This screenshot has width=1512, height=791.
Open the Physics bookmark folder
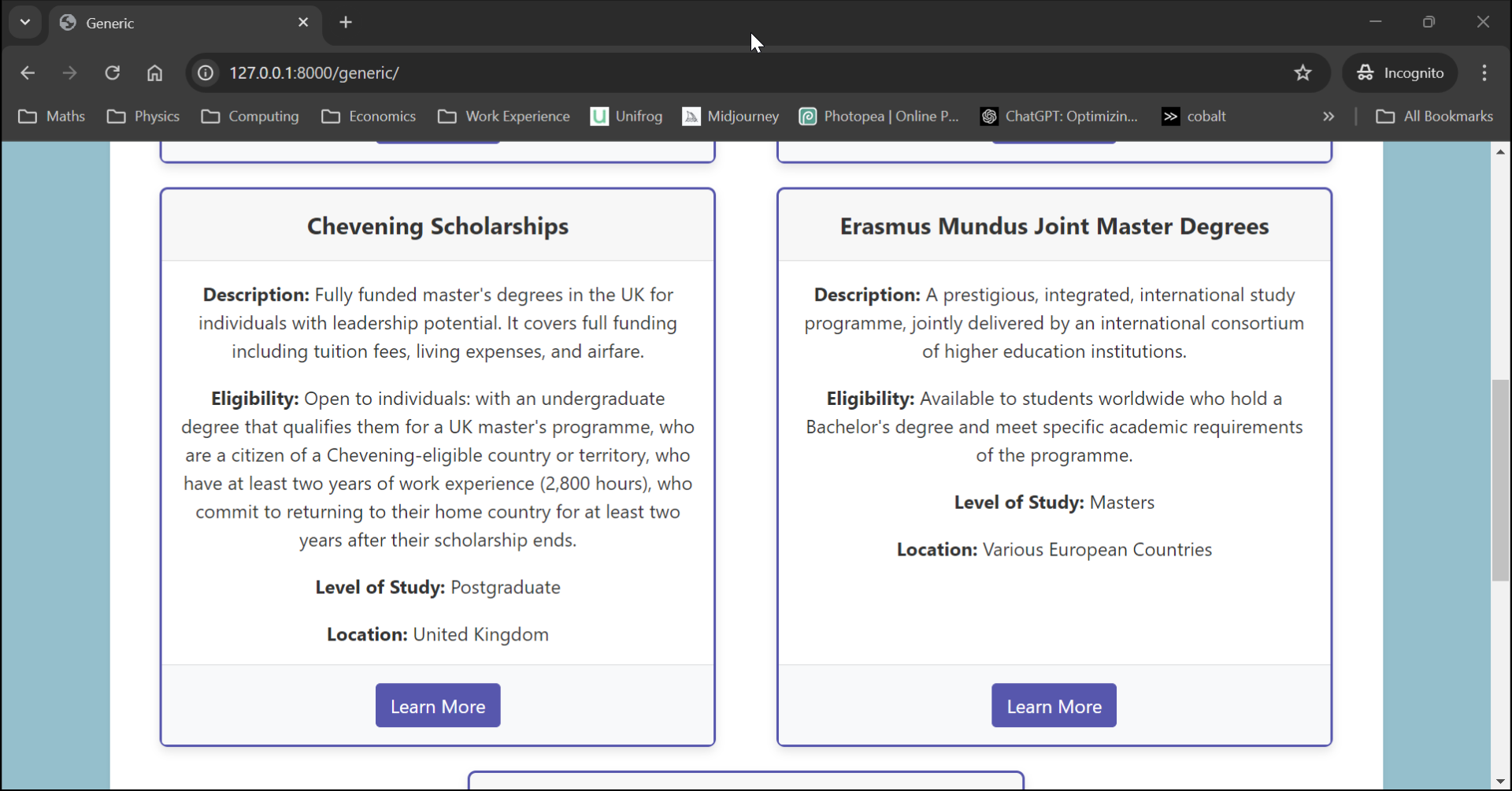143,117
